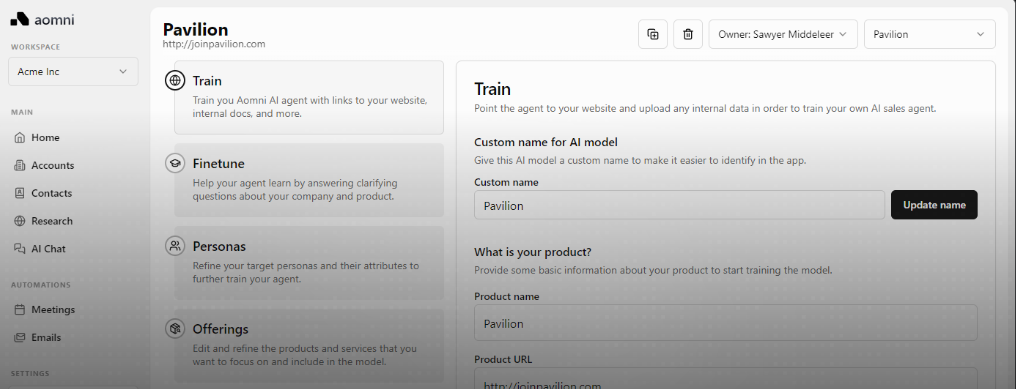Click the "What is your product?" heading
Screen dimensions: 1016x389
coord(533,252)
